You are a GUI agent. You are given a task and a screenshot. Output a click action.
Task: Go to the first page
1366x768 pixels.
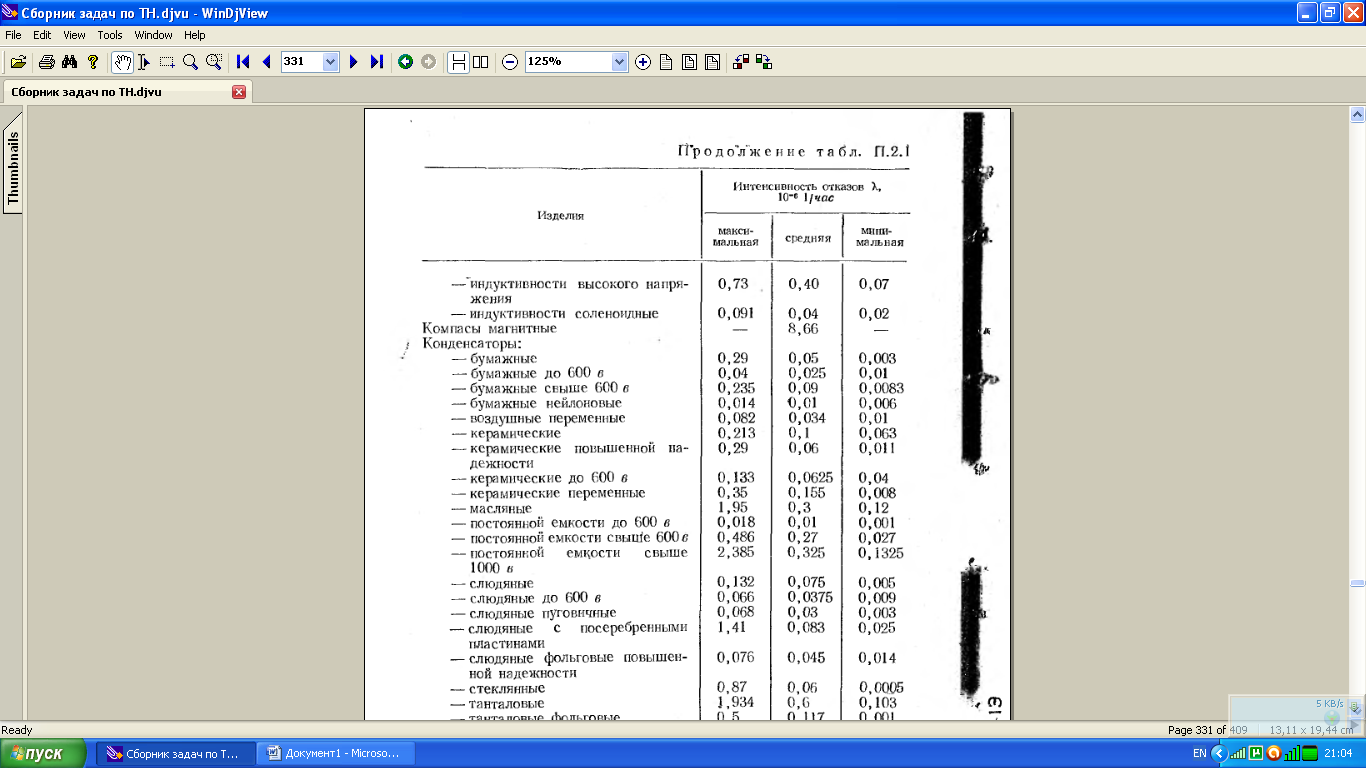[243, 62]
